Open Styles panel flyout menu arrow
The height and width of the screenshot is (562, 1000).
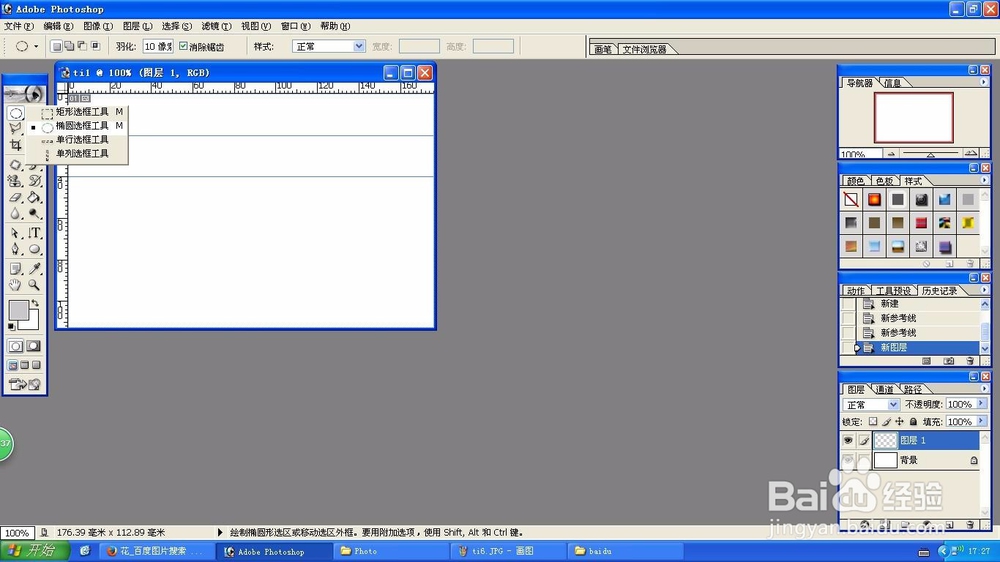[x=983, y=180]
